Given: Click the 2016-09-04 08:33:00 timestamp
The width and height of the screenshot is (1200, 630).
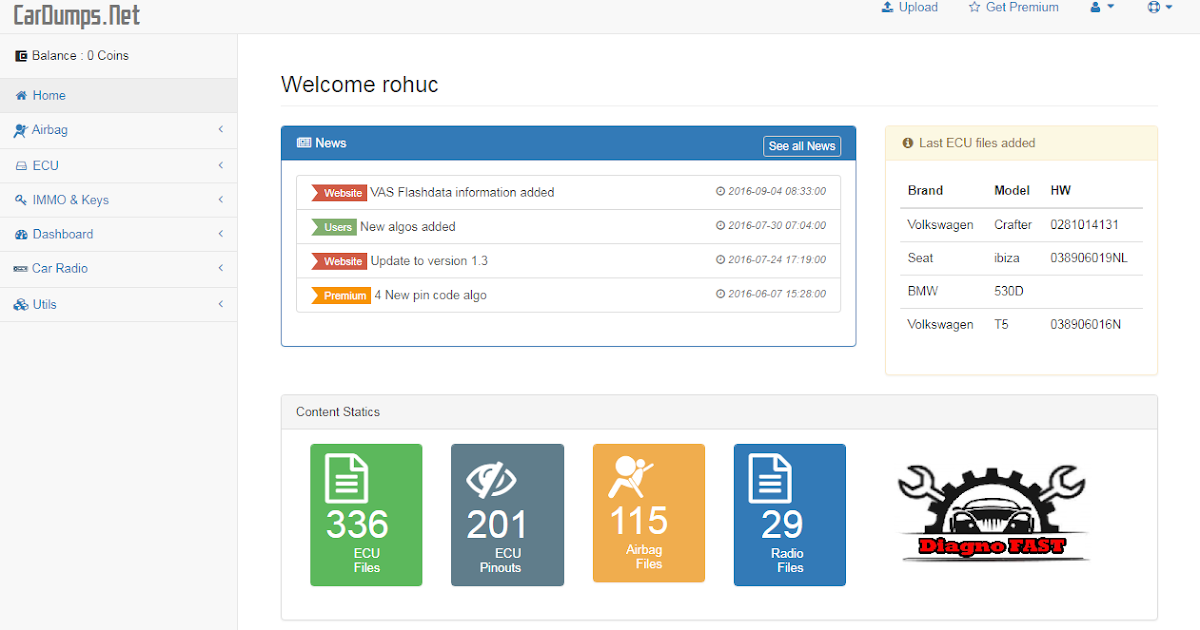Looking at the screenshot, I should [x=771, y=191].
